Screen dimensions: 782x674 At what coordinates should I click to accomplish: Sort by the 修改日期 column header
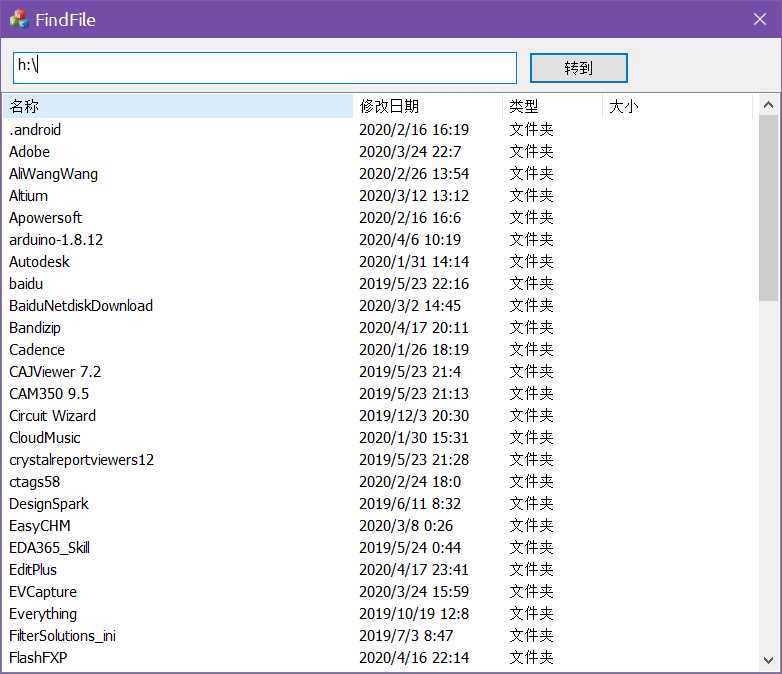tap(428, 106)
